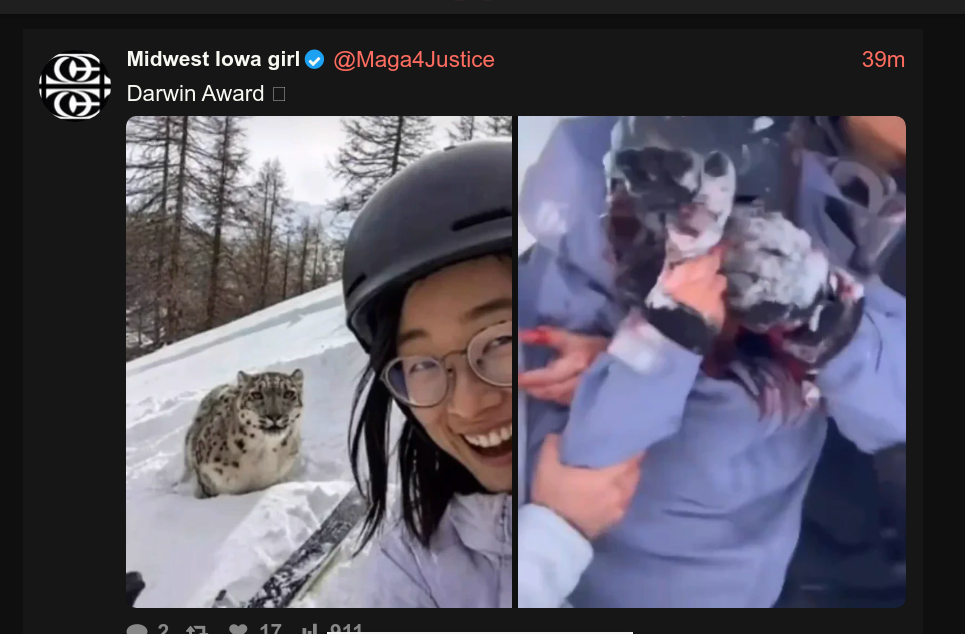The image size is (965, 634).
Task: Click the Midwest Iowa girl display name
Action: tap(213, 59)
